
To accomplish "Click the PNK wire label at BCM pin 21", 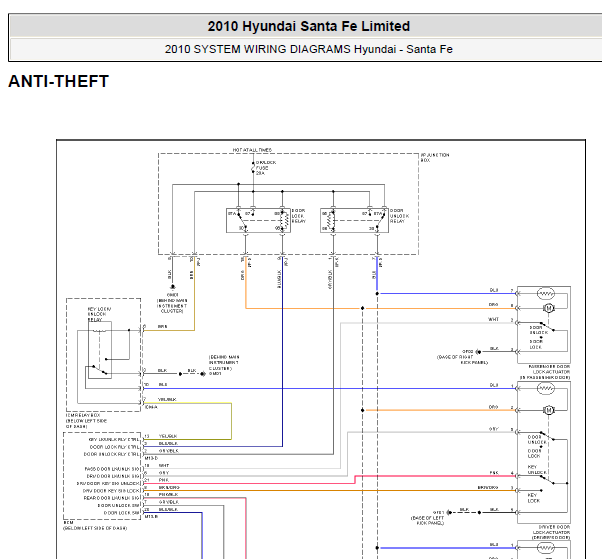I will [x=164, y=480].
